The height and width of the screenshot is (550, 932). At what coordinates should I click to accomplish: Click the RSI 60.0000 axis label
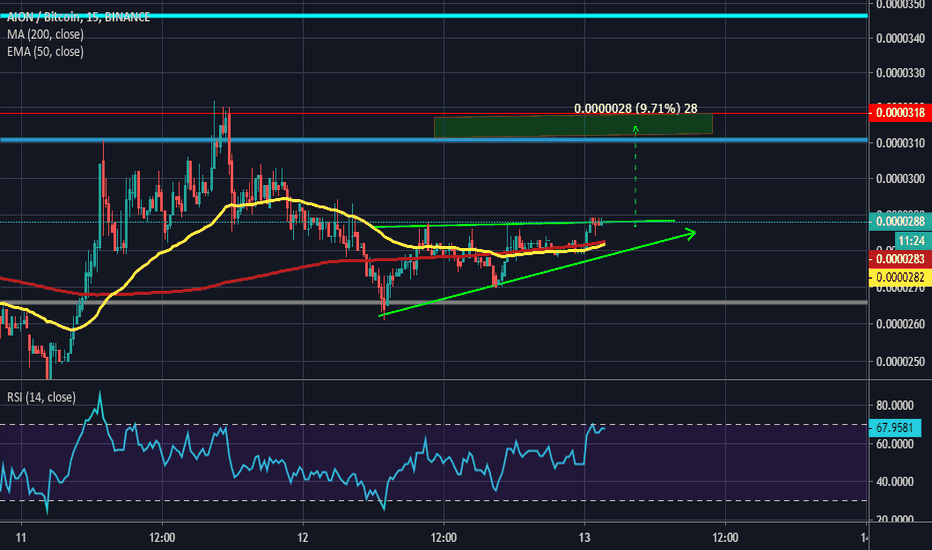895,444
